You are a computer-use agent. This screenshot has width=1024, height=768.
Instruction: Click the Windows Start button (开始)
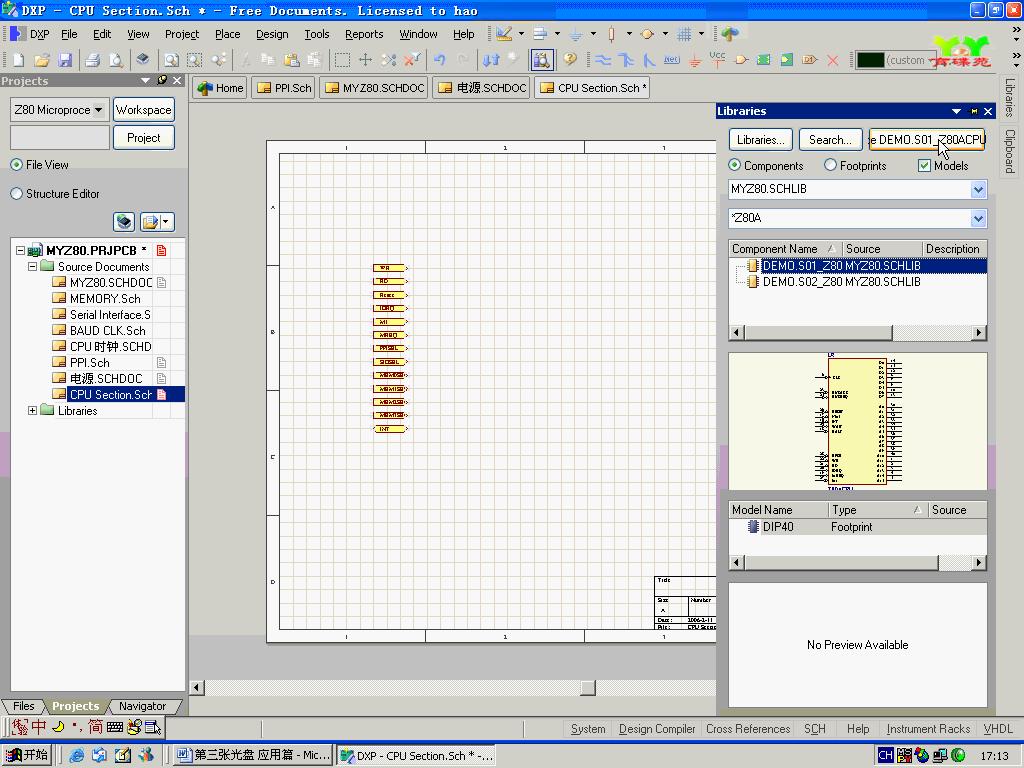(26, 755)
